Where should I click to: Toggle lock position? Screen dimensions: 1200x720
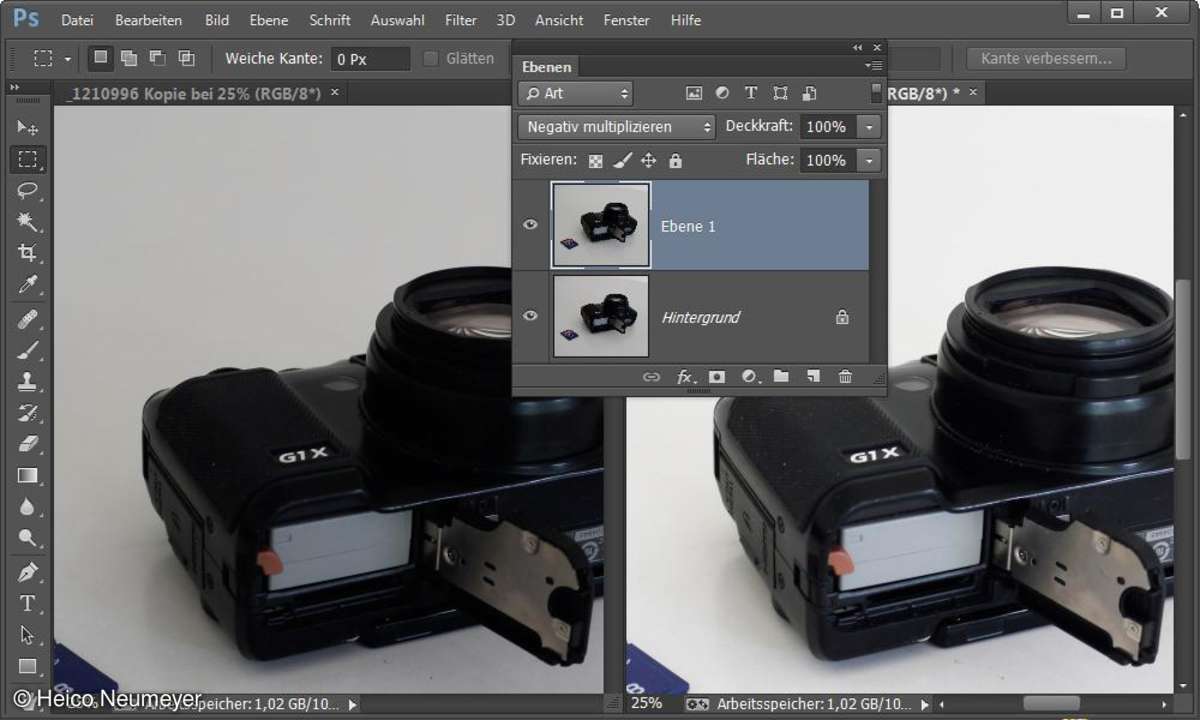tap(648, 160)
